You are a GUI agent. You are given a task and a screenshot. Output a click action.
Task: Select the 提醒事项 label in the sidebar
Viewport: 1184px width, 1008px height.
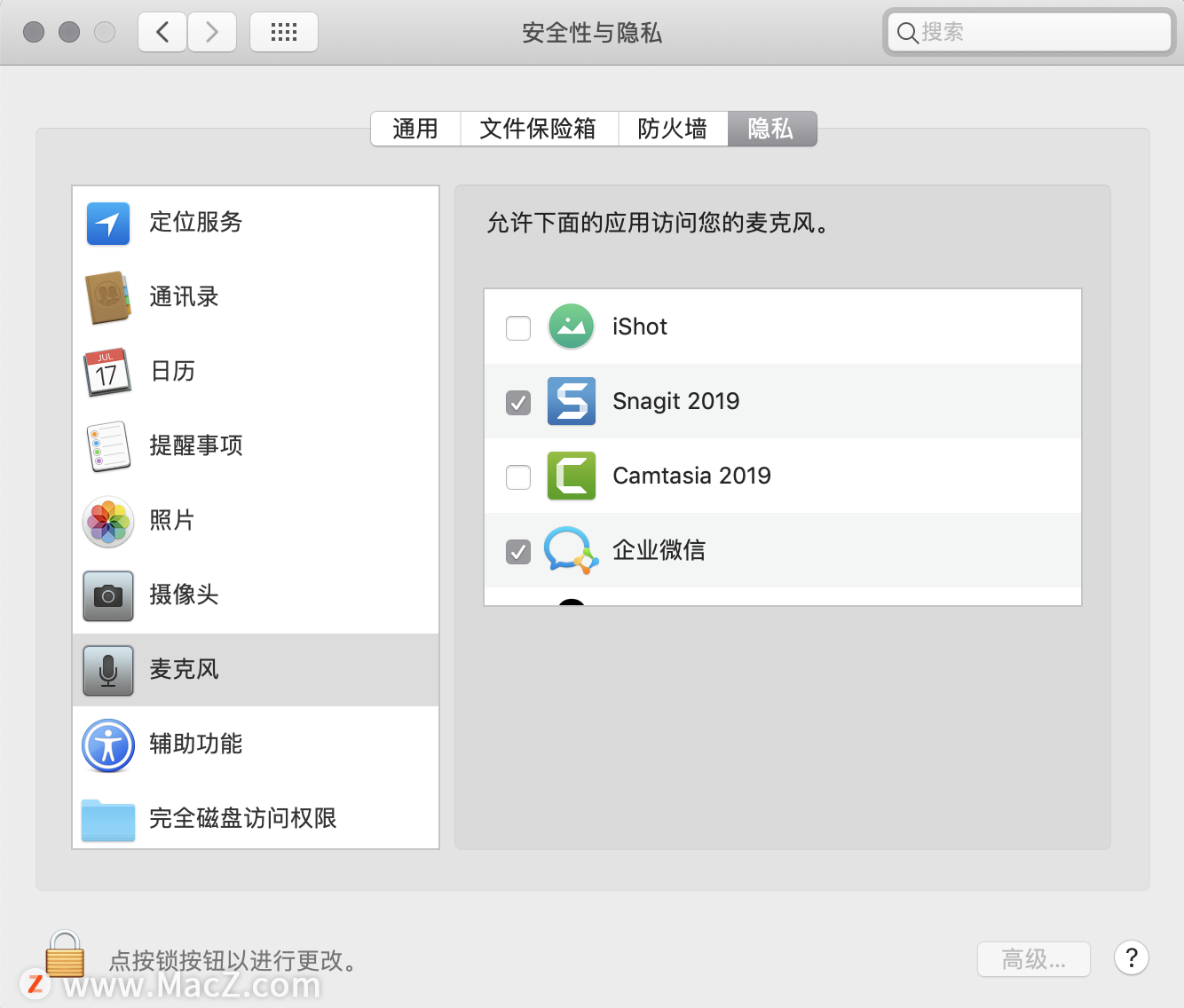196,445
